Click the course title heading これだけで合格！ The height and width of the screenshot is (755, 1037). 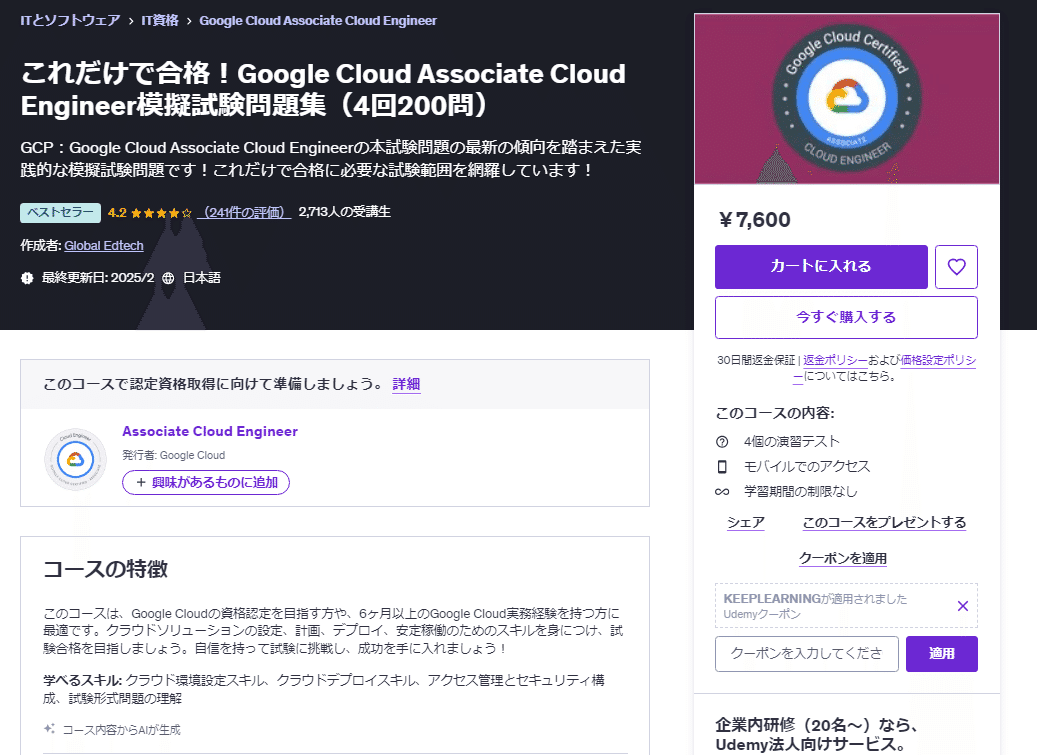point(323,89)
